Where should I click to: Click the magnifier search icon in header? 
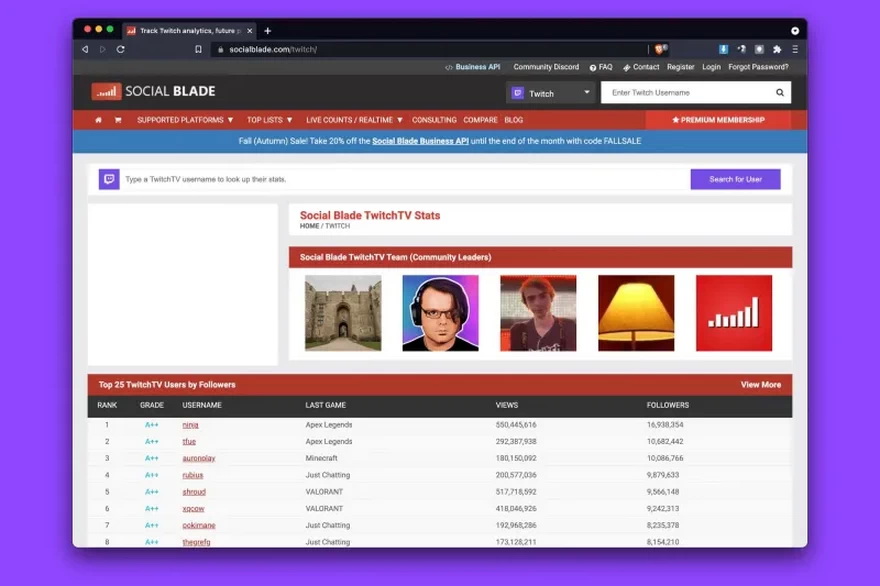point(780,93)
